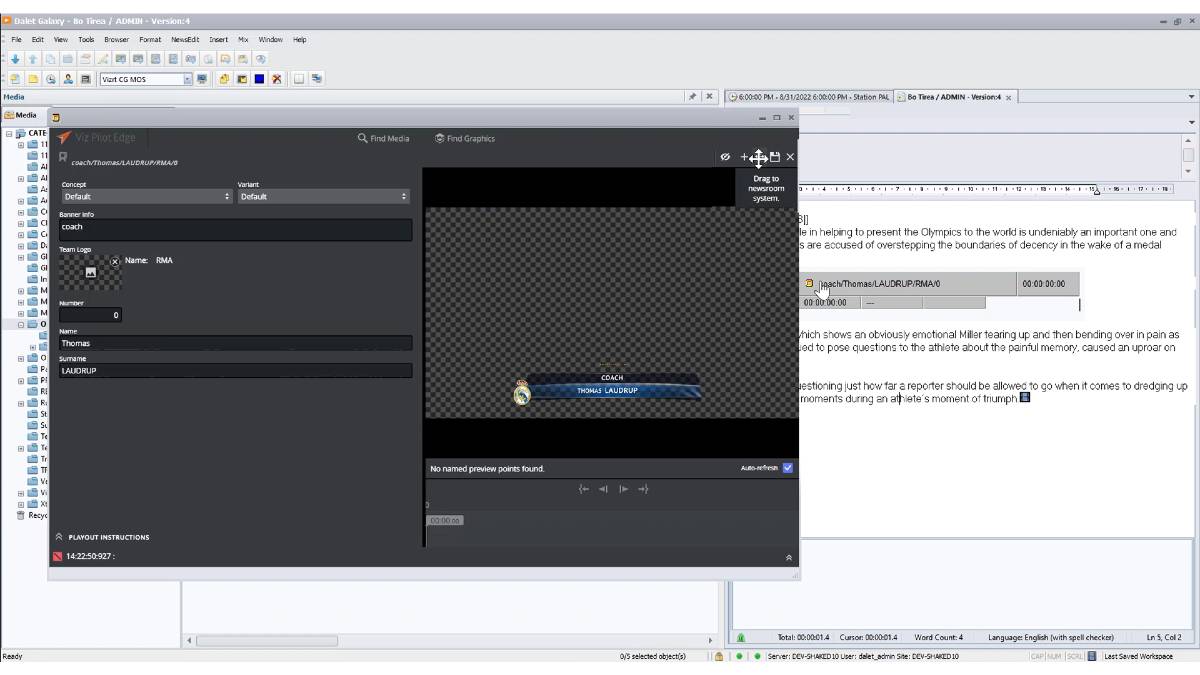Collapse the CATE root tree node
The image size is (1200, 675).
click(9, 133)
